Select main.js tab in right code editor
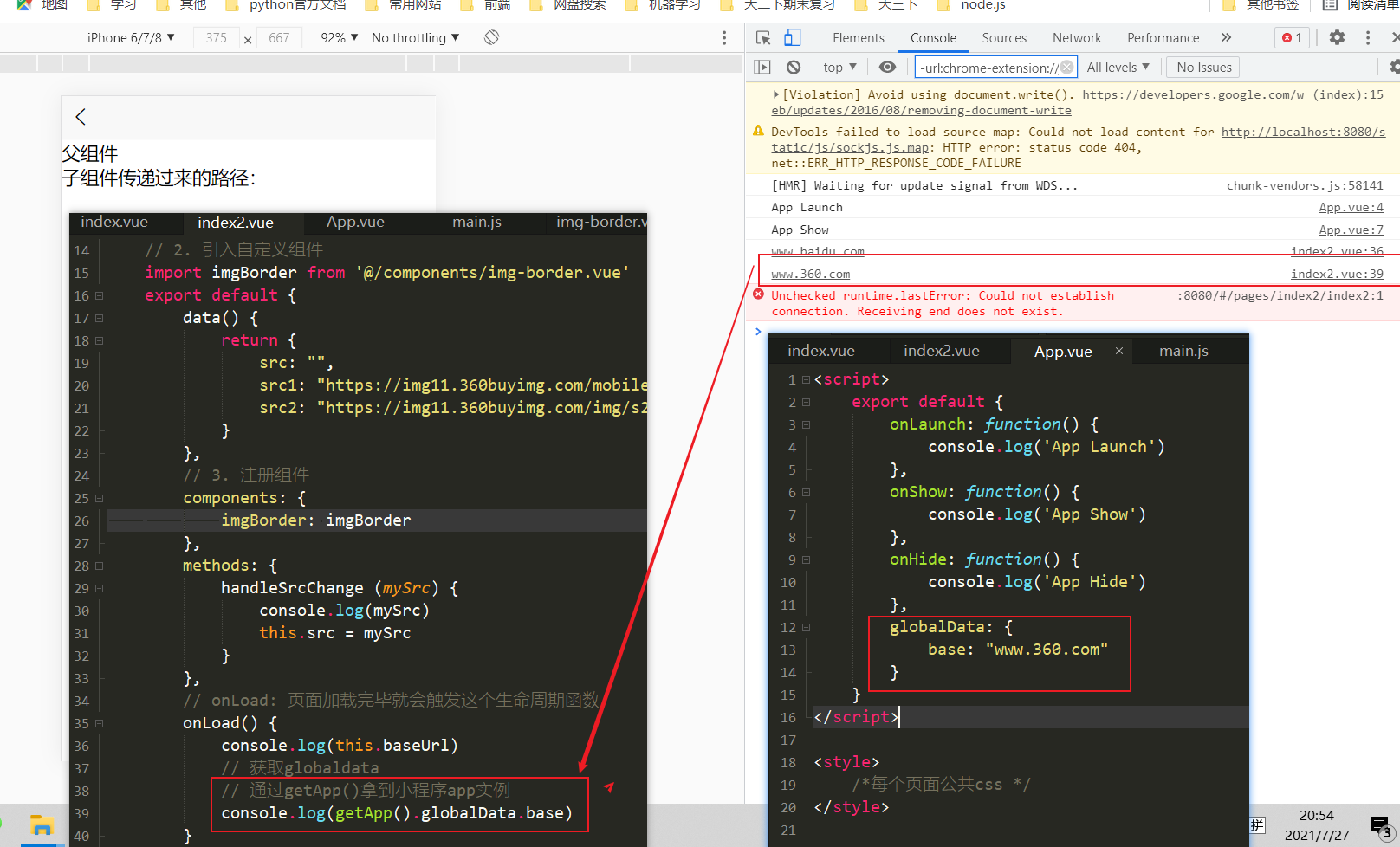This screenshot has width=1400, height=847. coord(1183,351)
